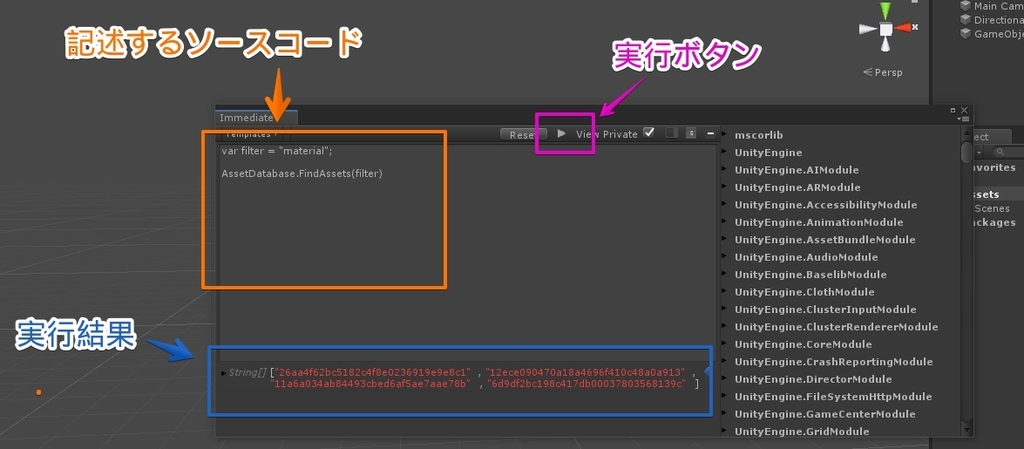
Task: Expand UnityEngine.AIModule in the list
Action: click(724, 170)
